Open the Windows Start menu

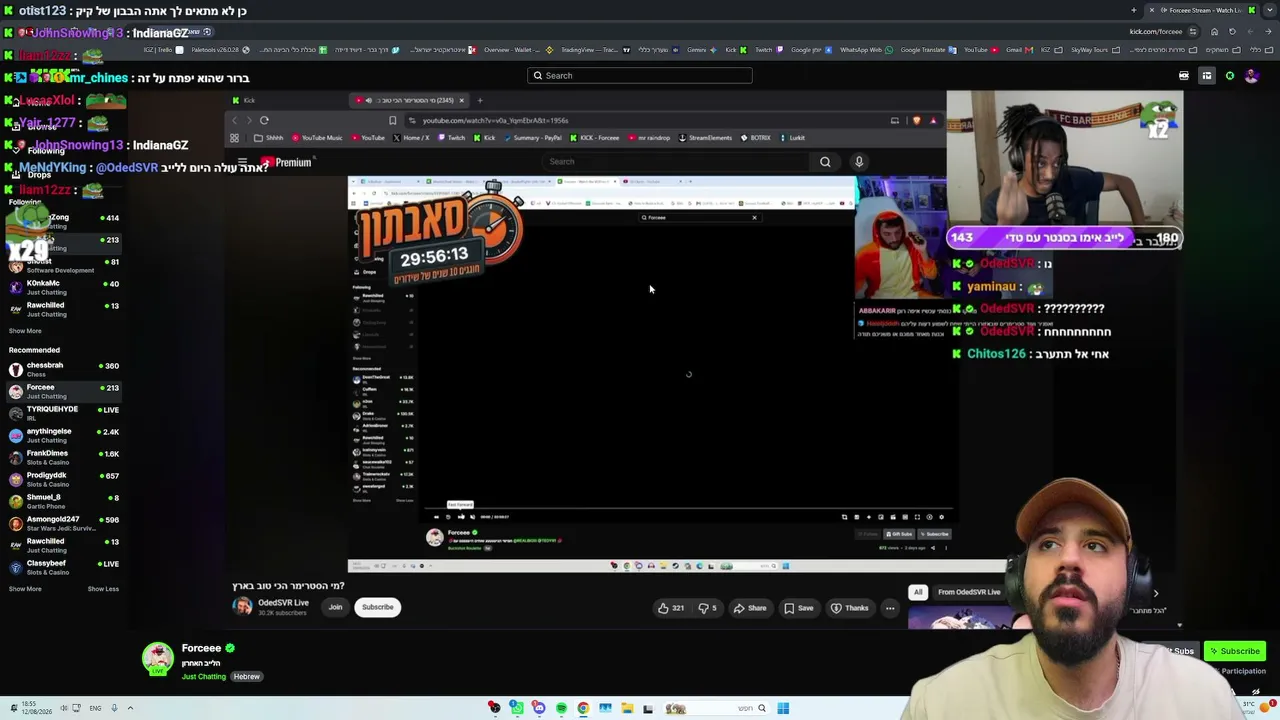(783, 709)
